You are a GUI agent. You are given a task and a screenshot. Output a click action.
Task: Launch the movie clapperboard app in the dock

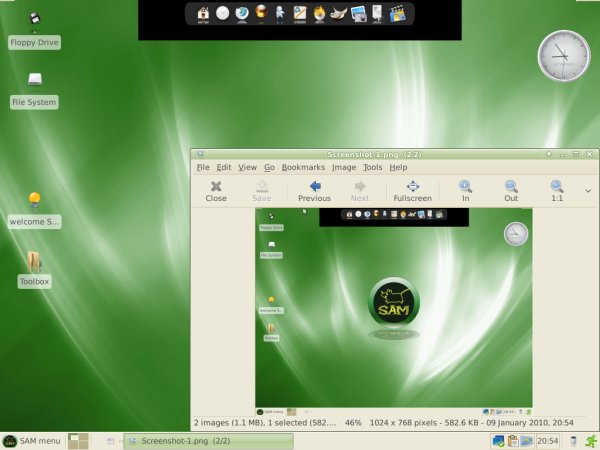click(x=398, y=14)
